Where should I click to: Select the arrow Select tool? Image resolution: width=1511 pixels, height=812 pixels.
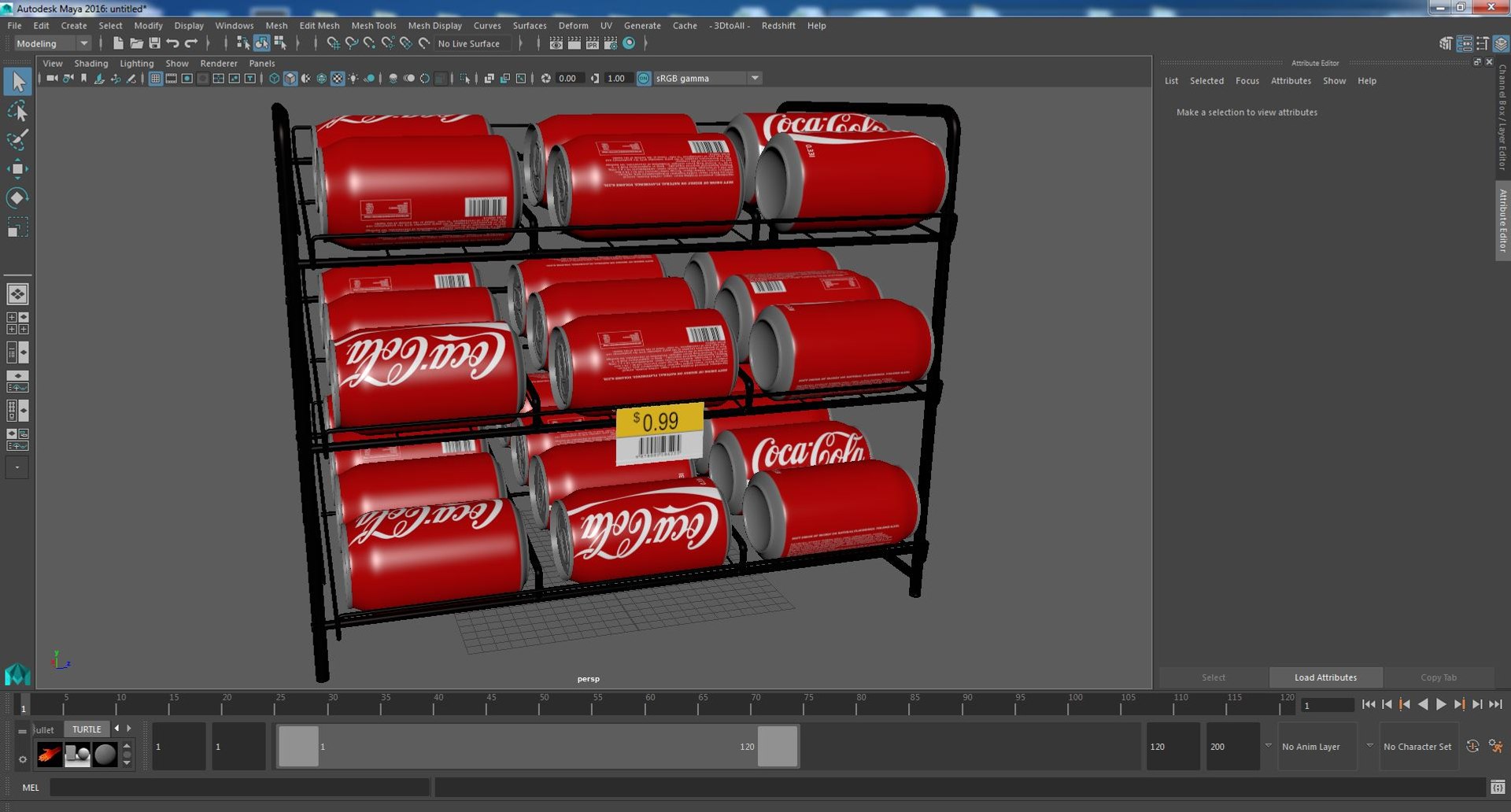pyautogui.click(x=17, y=81)
